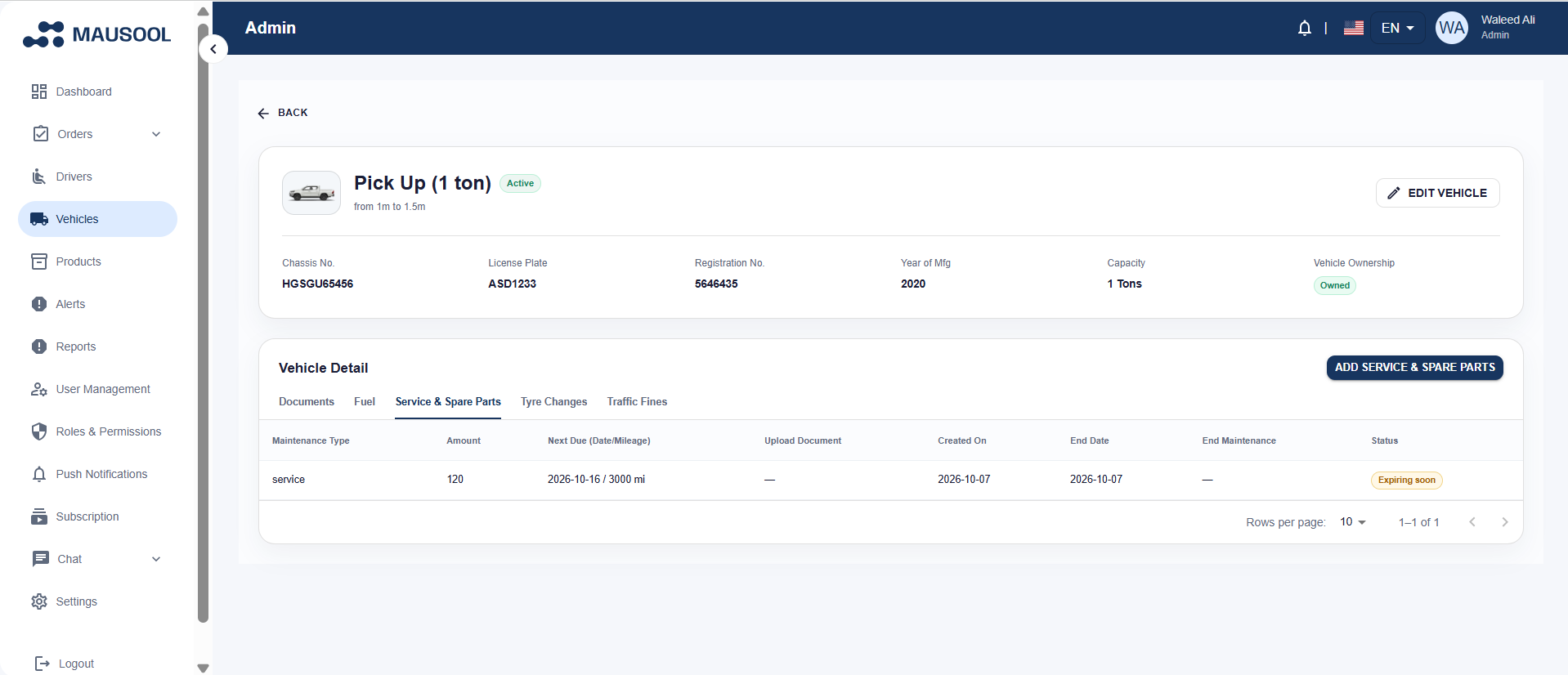The width and height of the screenshot is (1568, 675).
Task: Click the US flag icon
Action: coord(1354,28)
